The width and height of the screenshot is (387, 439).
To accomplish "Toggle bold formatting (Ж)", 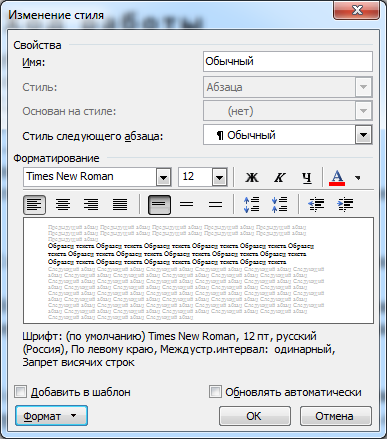I will pos(252,177).
